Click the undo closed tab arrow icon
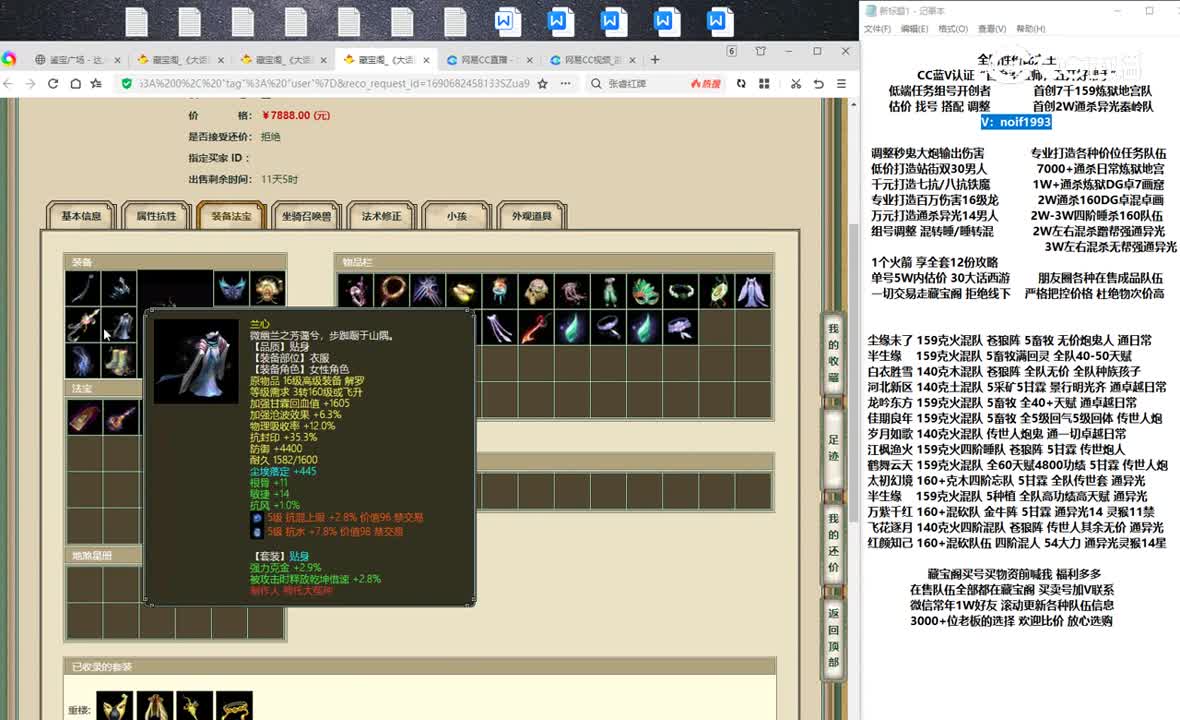 [819, 84]
